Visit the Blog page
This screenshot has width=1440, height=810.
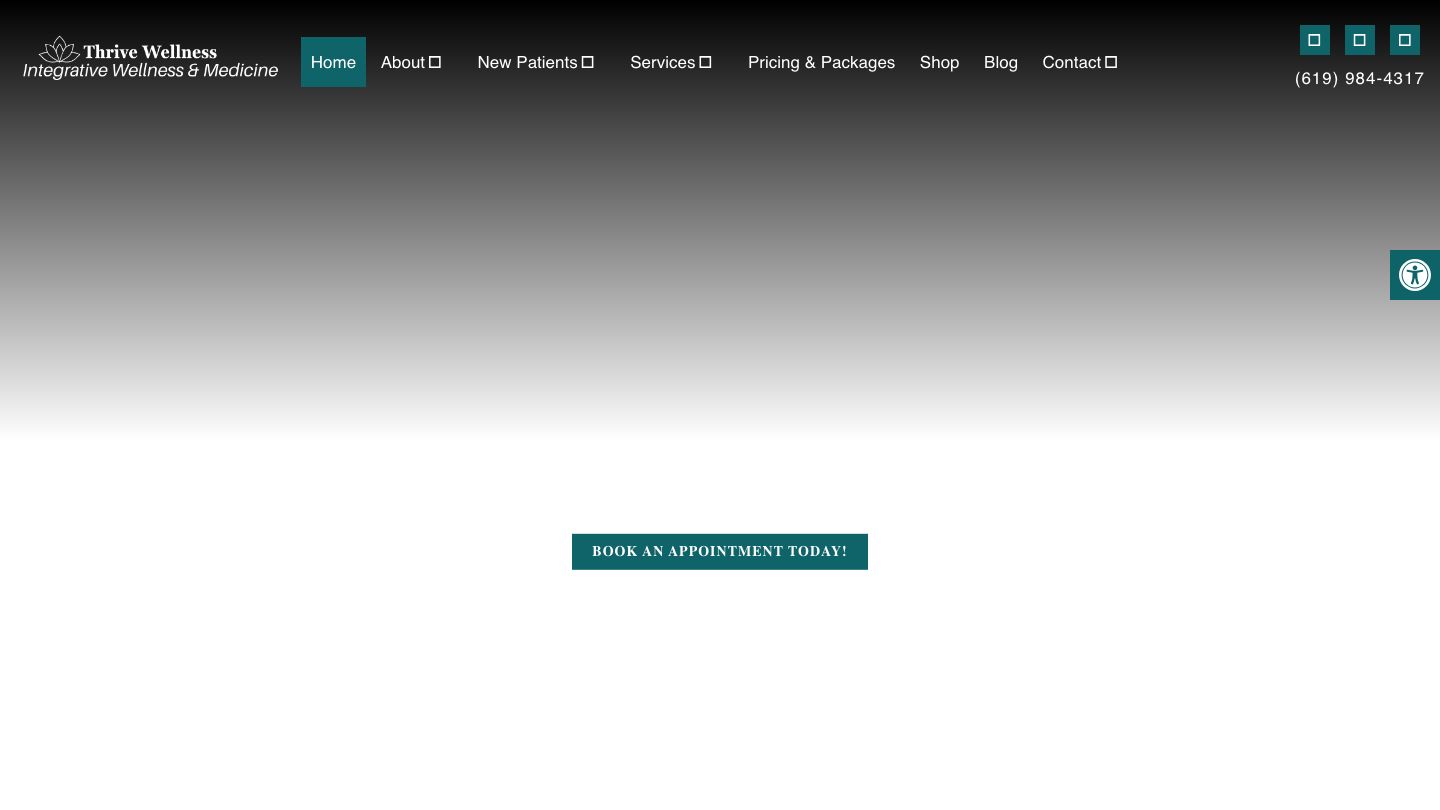tap(1000, 62)
